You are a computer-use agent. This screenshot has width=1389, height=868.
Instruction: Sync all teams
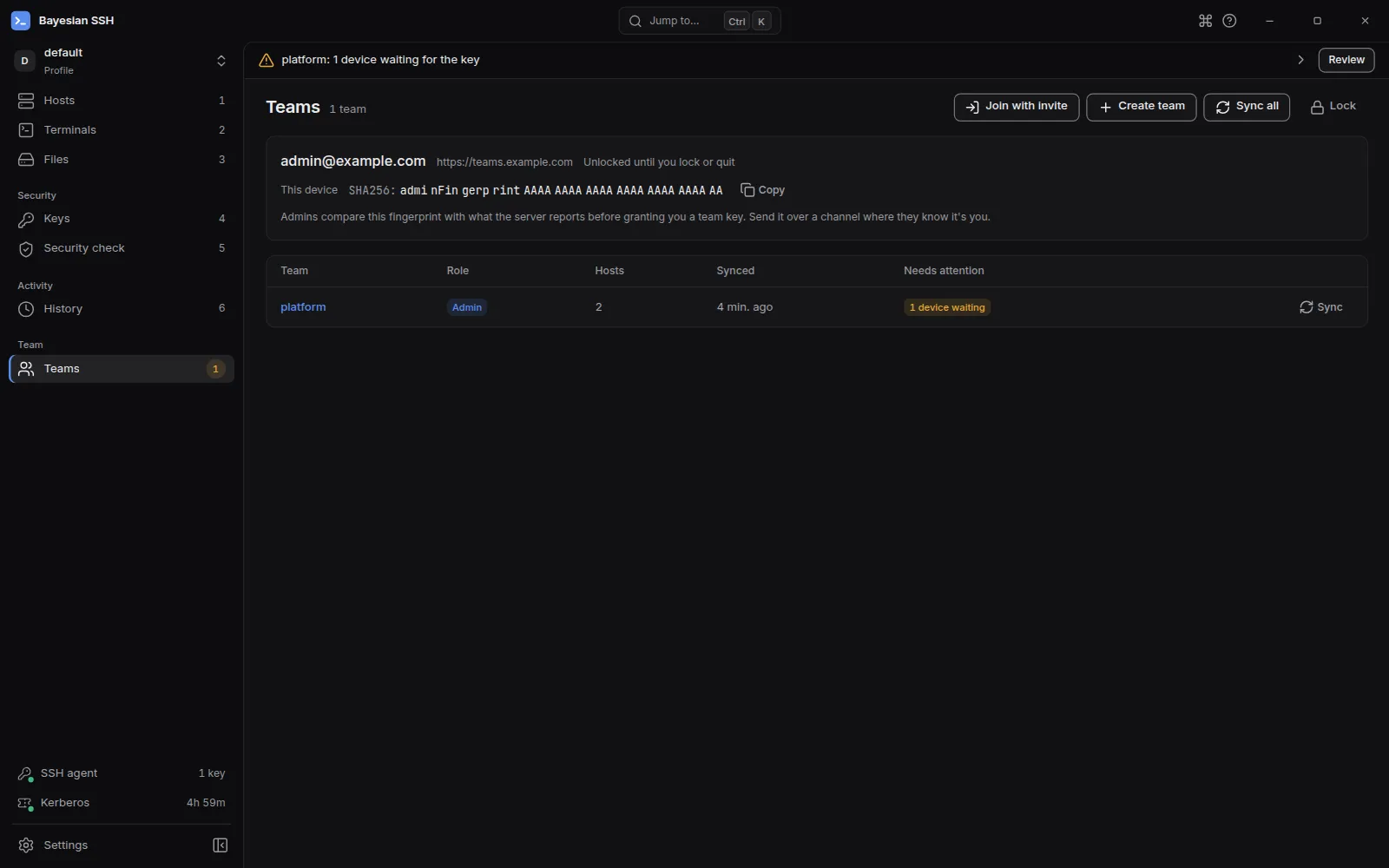click(1247, 107)
